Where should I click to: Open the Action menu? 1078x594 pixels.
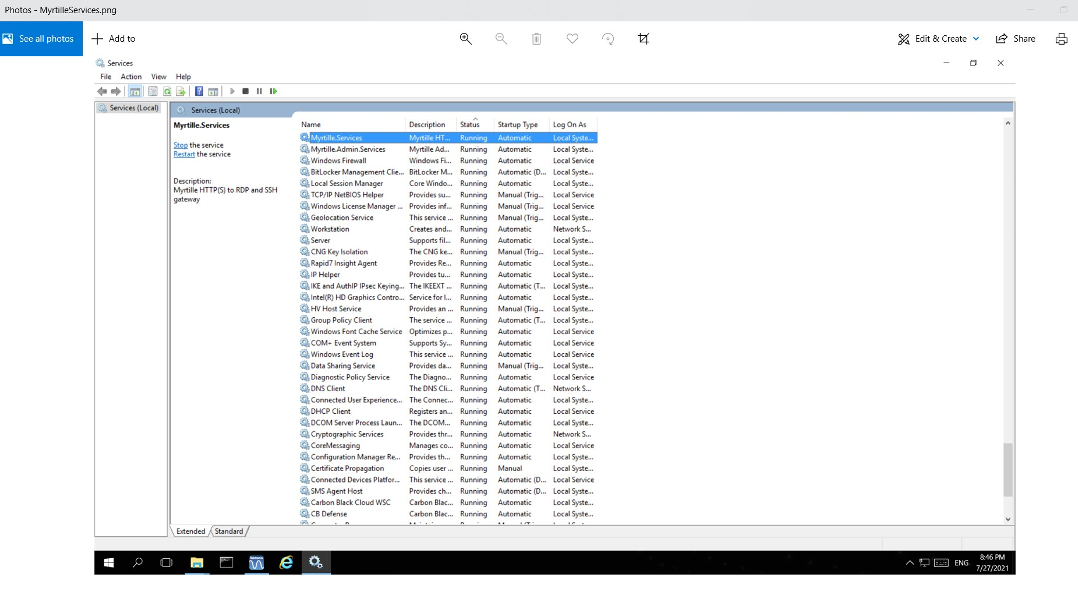tap(131, 75)
